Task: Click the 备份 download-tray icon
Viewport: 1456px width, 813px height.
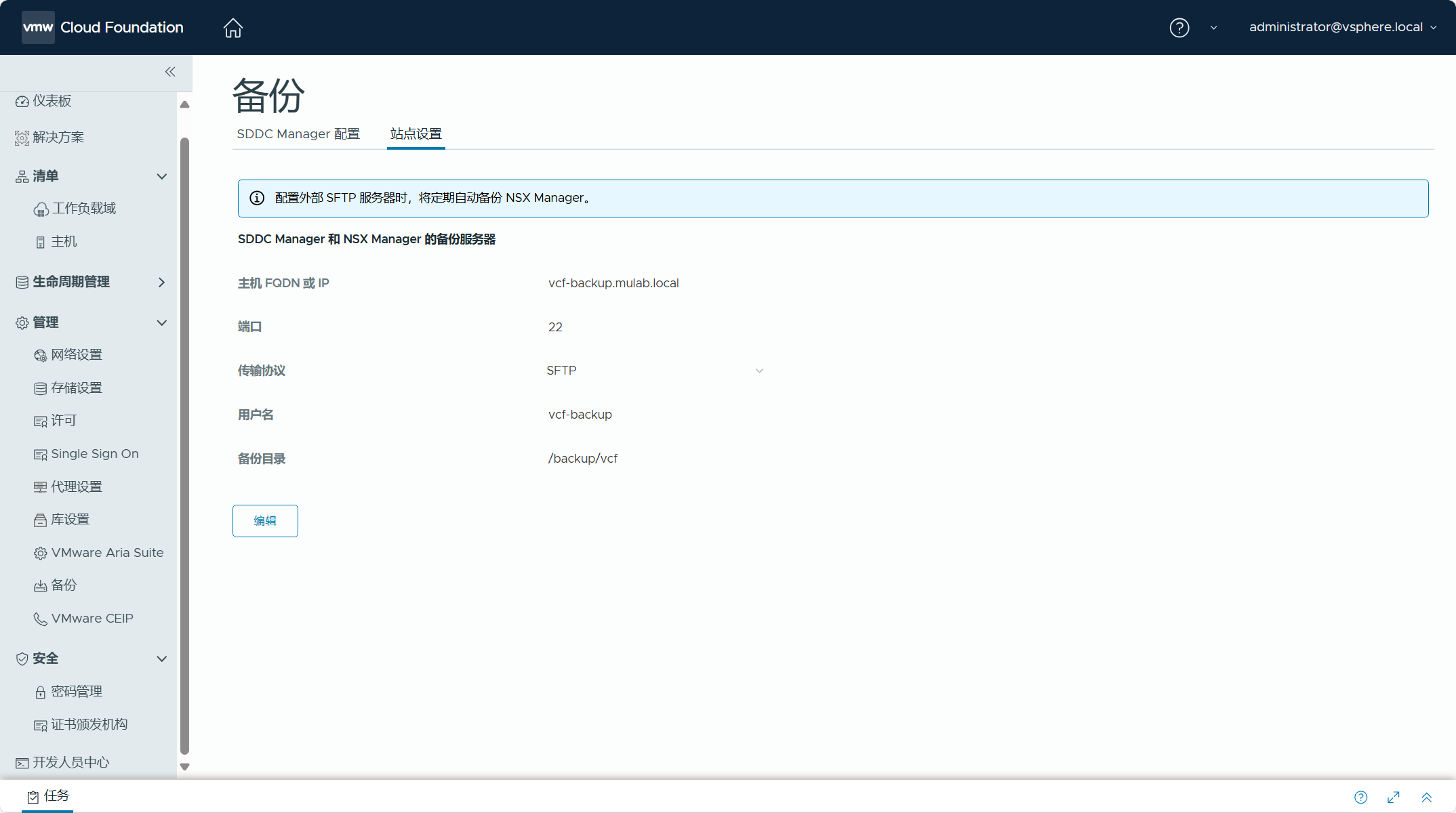Action: pyautogui.click(x=41, y=586)
